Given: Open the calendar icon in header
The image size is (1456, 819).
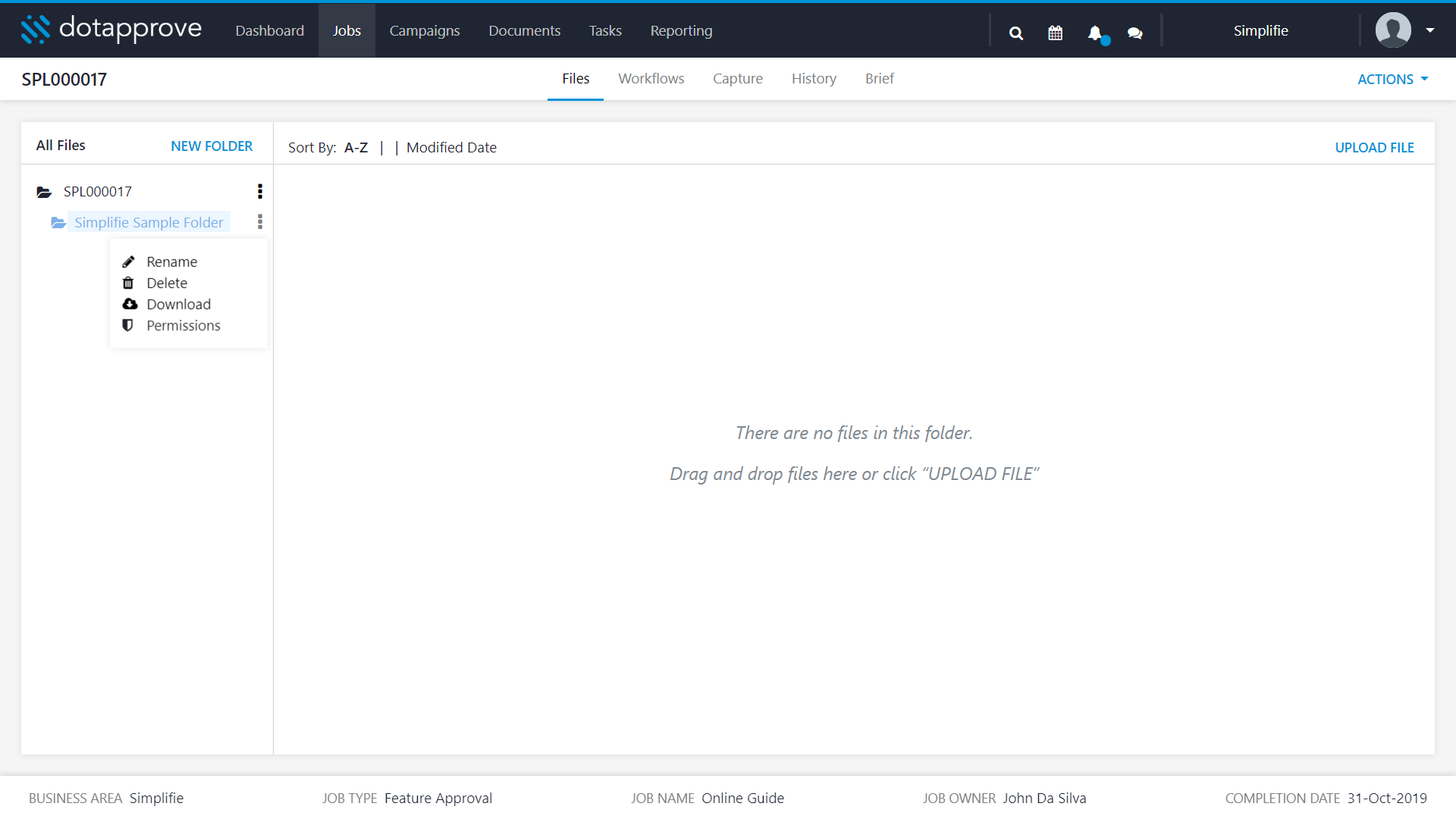Looking at the screenshot, I should tap(1055, 33).
